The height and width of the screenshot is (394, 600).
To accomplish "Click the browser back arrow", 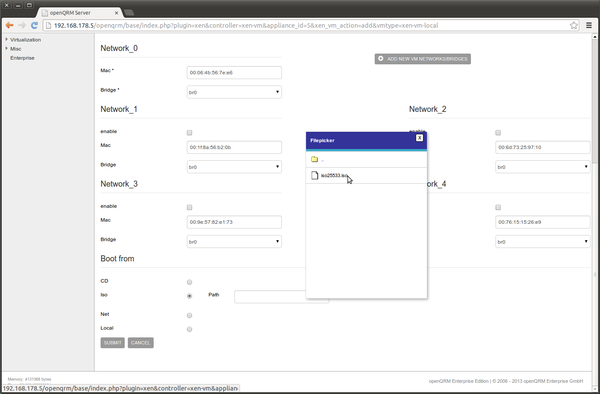I will tap(10, 25).
